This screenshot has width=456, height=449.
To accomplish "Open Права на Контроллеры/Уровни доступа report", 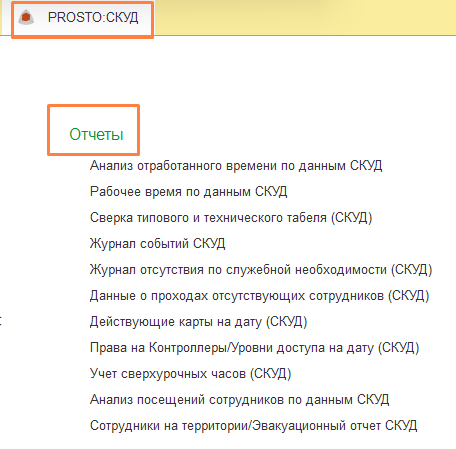I will click(x=255, y=348).
